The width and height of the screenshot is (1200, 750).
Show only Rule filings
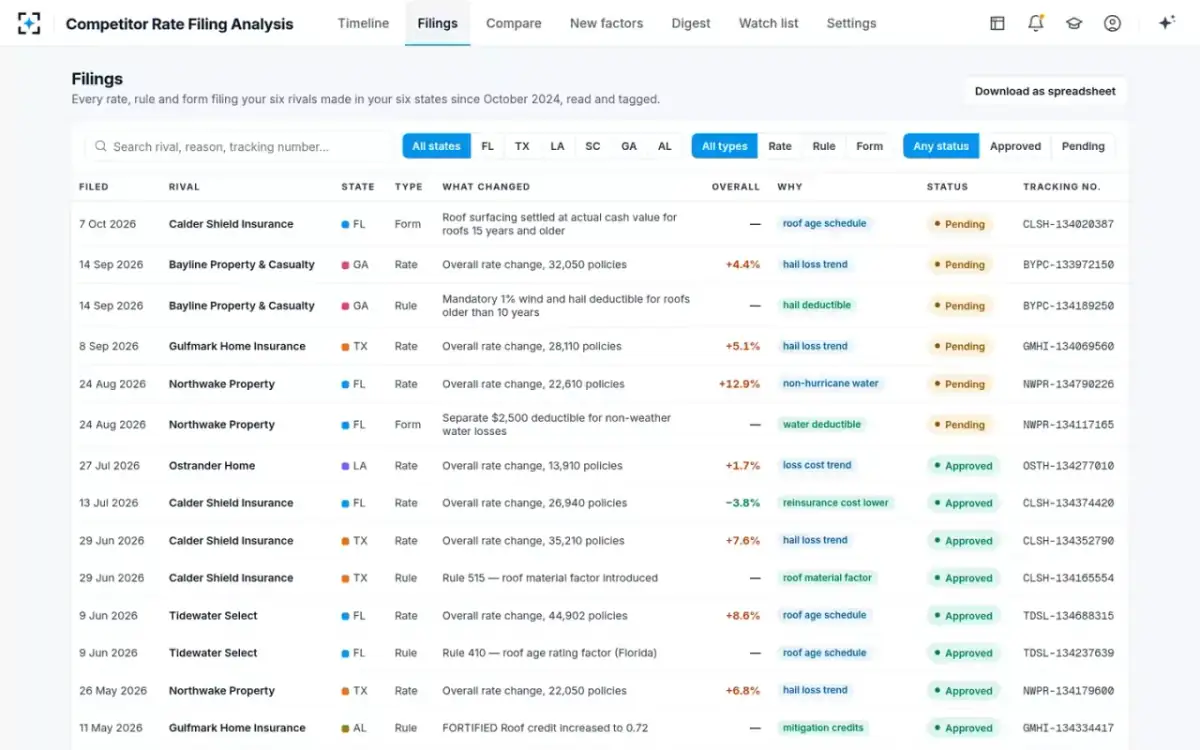(824, 146)
